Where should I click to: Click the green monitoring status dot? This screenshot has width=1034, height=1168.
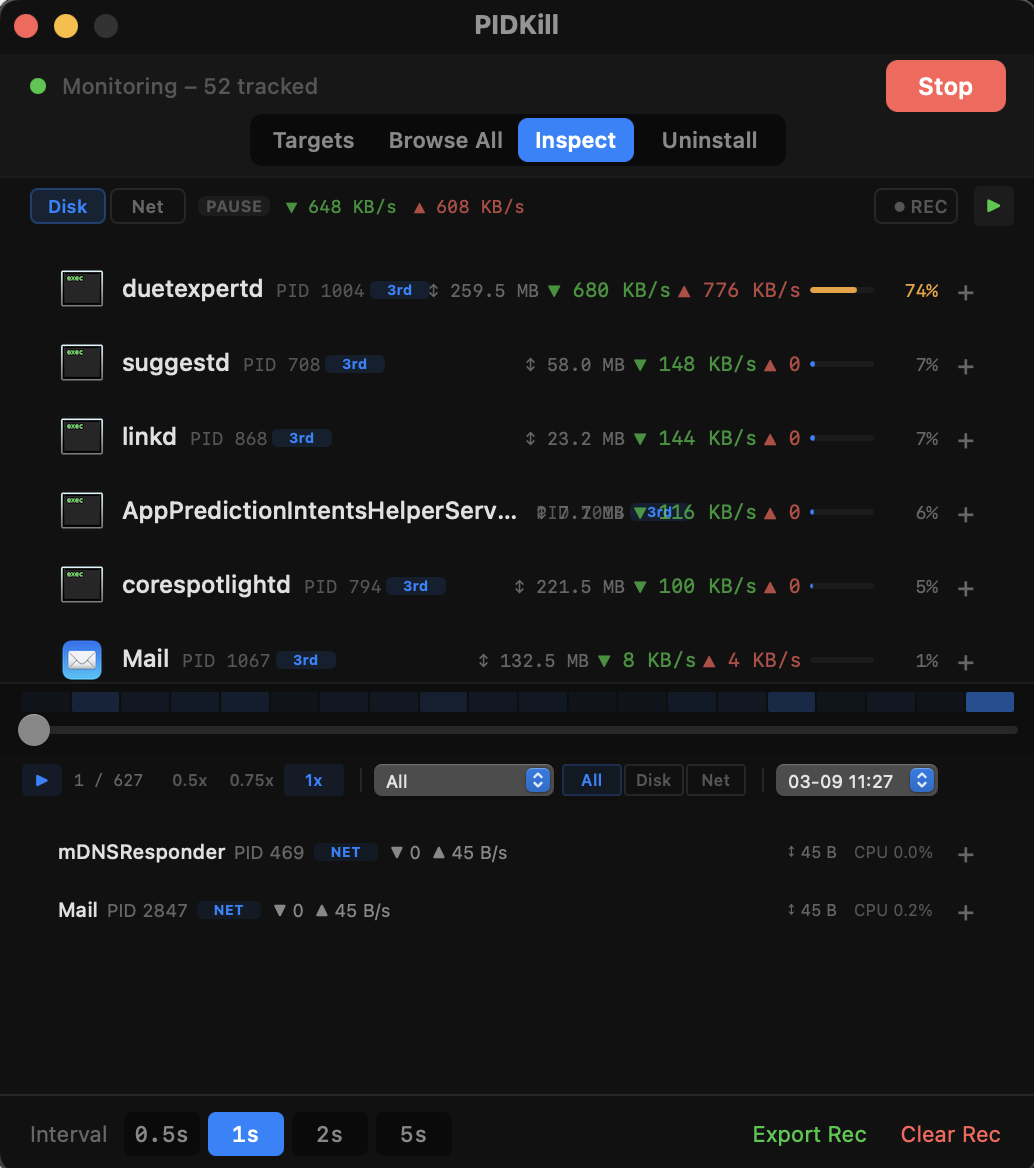(38, 86)
